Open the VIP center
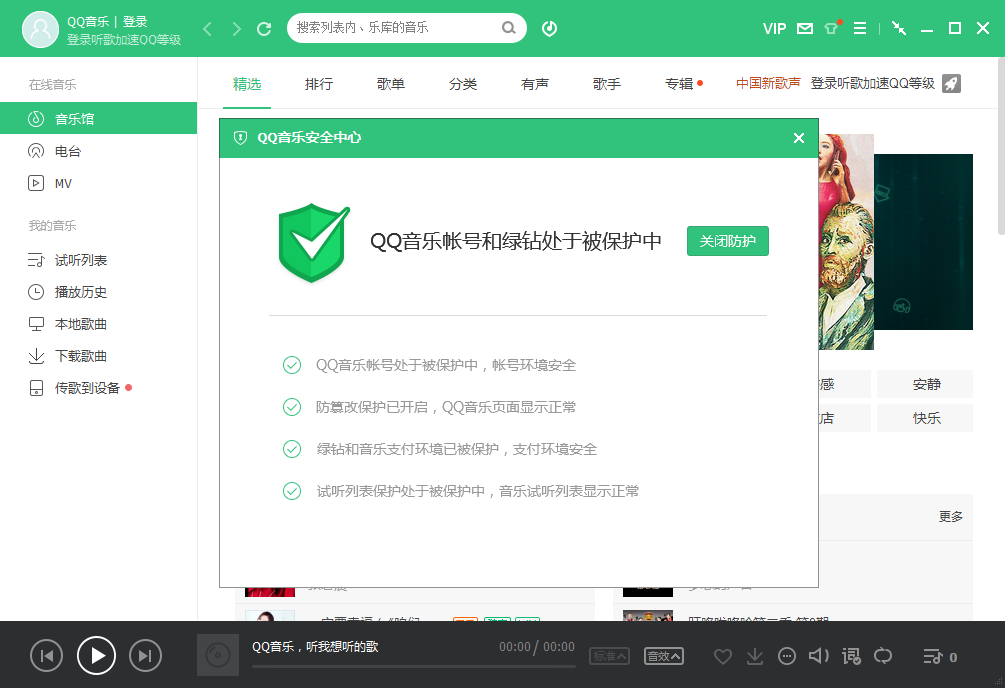The width and height of the screenshot is (1005, 688). [x=774, y=29]
